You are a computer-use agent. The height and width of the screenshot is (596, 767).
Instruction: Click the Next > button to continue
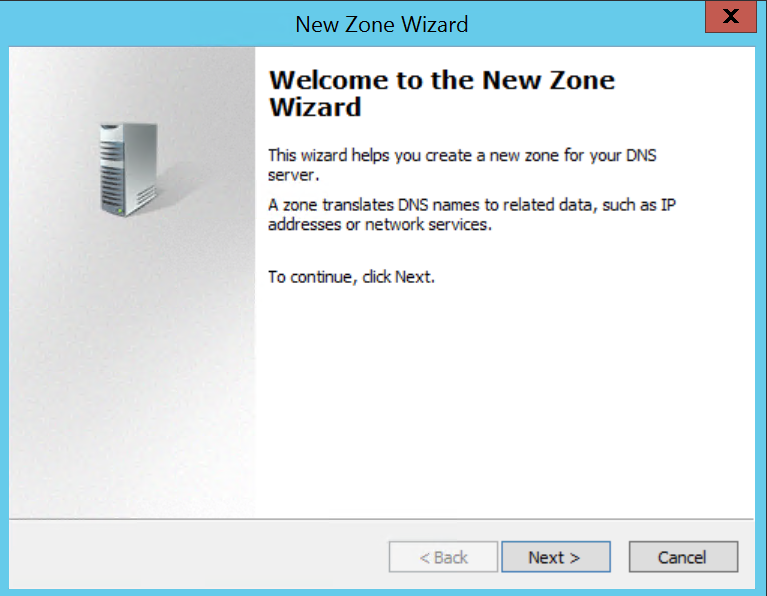coord(556,557)
